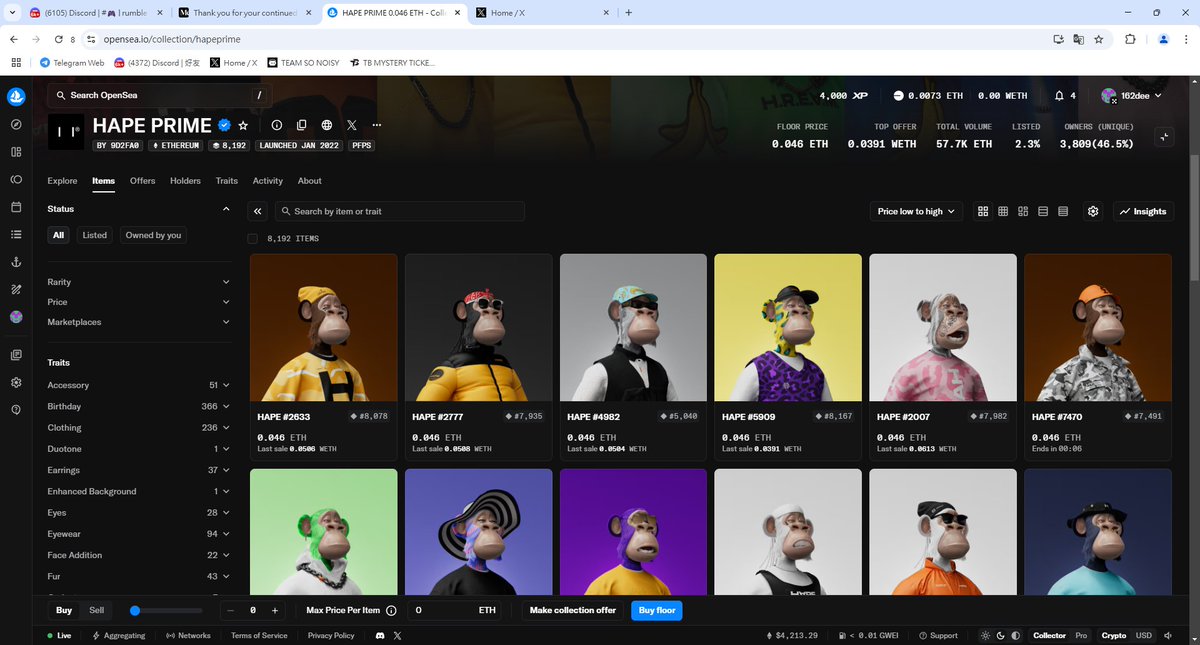Go to the Traits tab
The height and width of the screenshot is (645, 1200).
coord(227,181)
